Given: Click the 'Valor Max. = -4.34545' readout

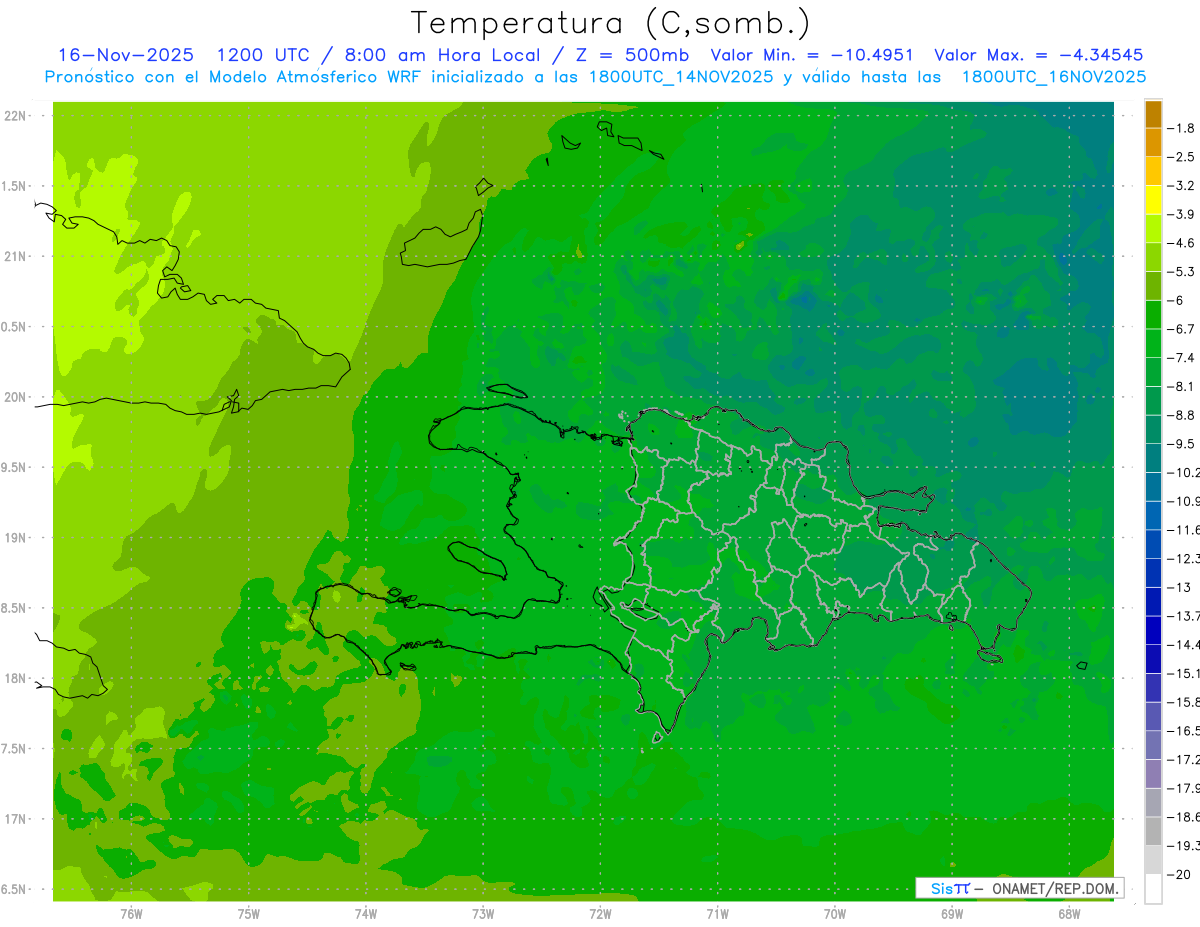Looking at the screenshot, I should [1038, 55].
